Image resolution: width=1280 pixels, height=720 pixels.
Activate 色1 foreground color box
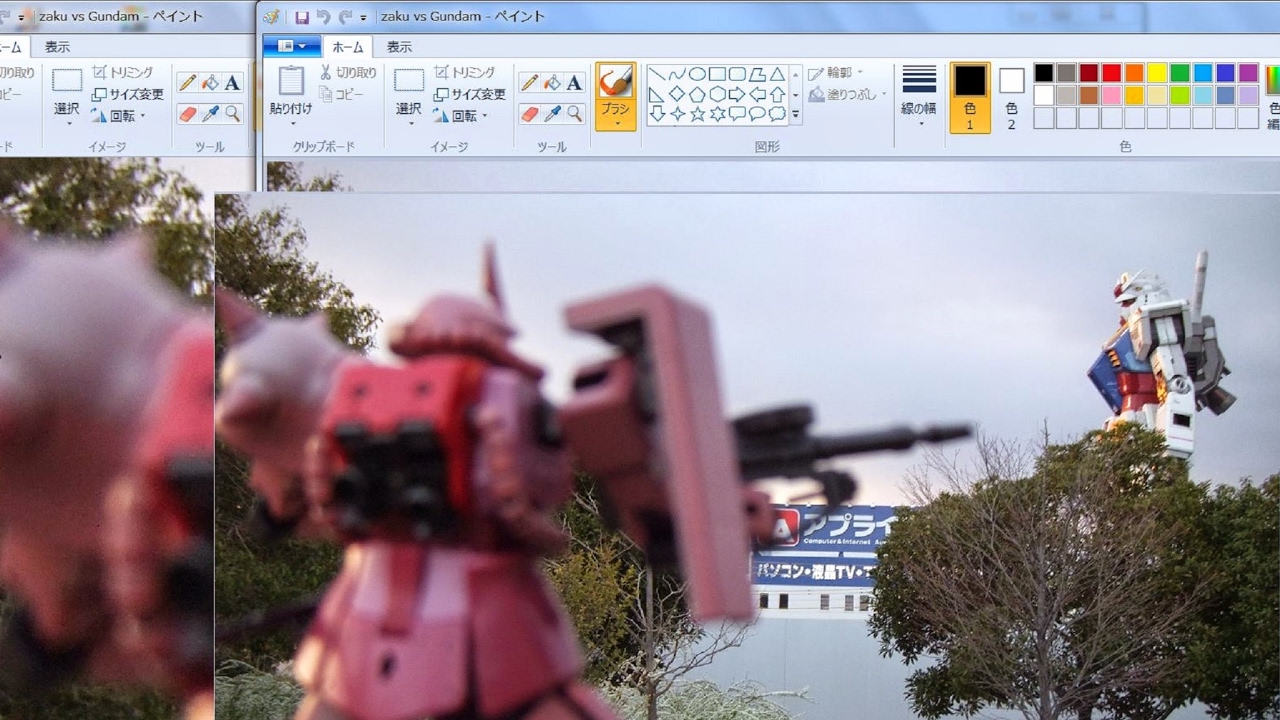[970, 98]
